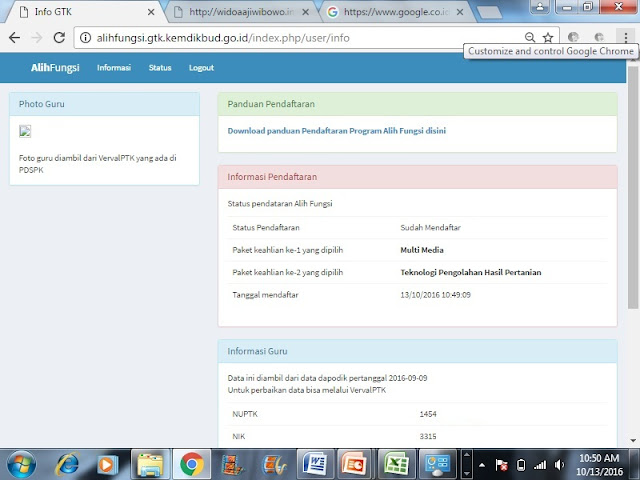Launch Internet Explorer from taskbar
This screenshot has height=480, width=640.
coord(67,464)
